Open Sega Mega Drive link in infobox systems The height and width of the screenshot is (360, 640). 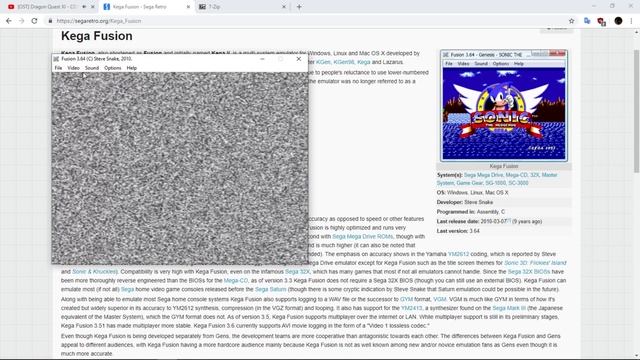coord(484,175)
